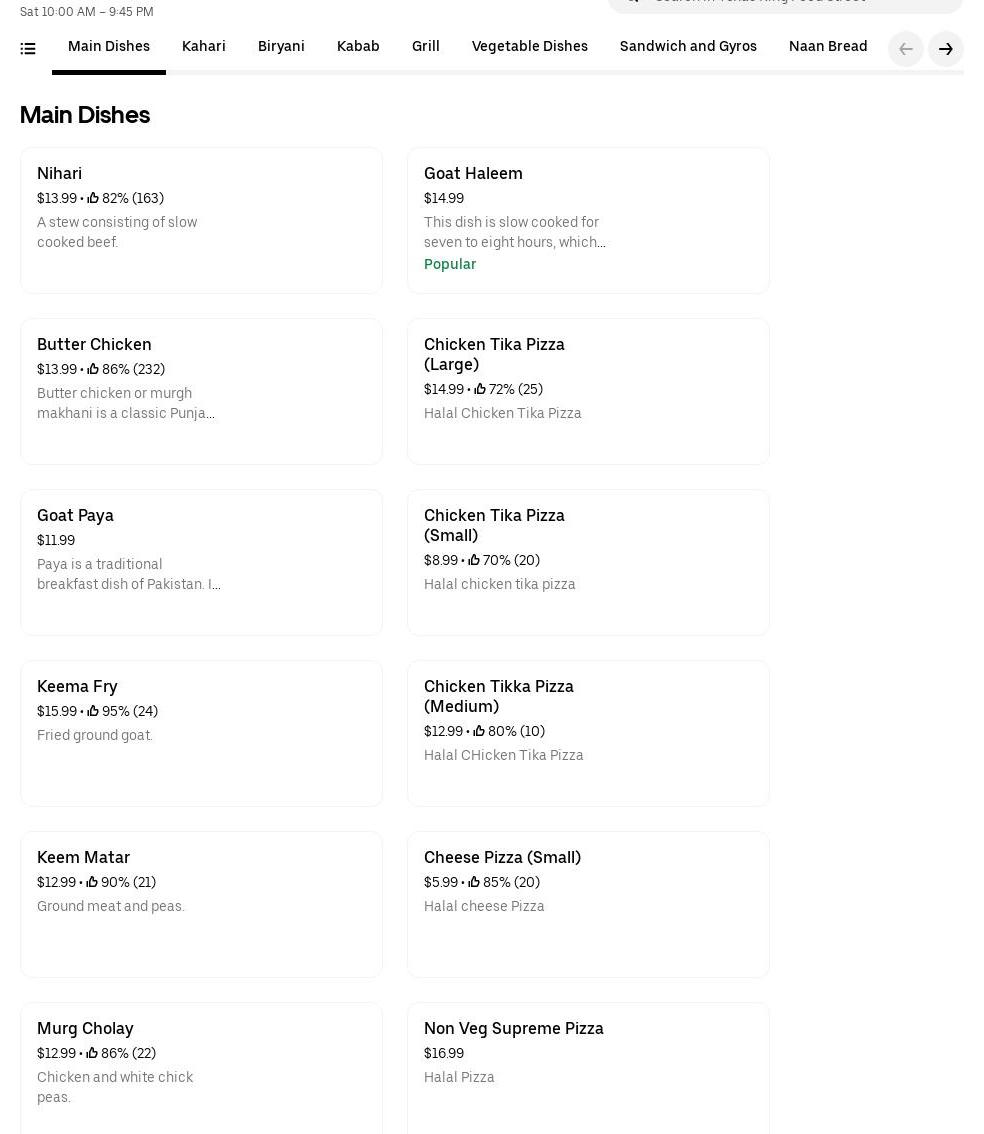Click the thumbs-up icon on Keema Fry

[93, 711]
